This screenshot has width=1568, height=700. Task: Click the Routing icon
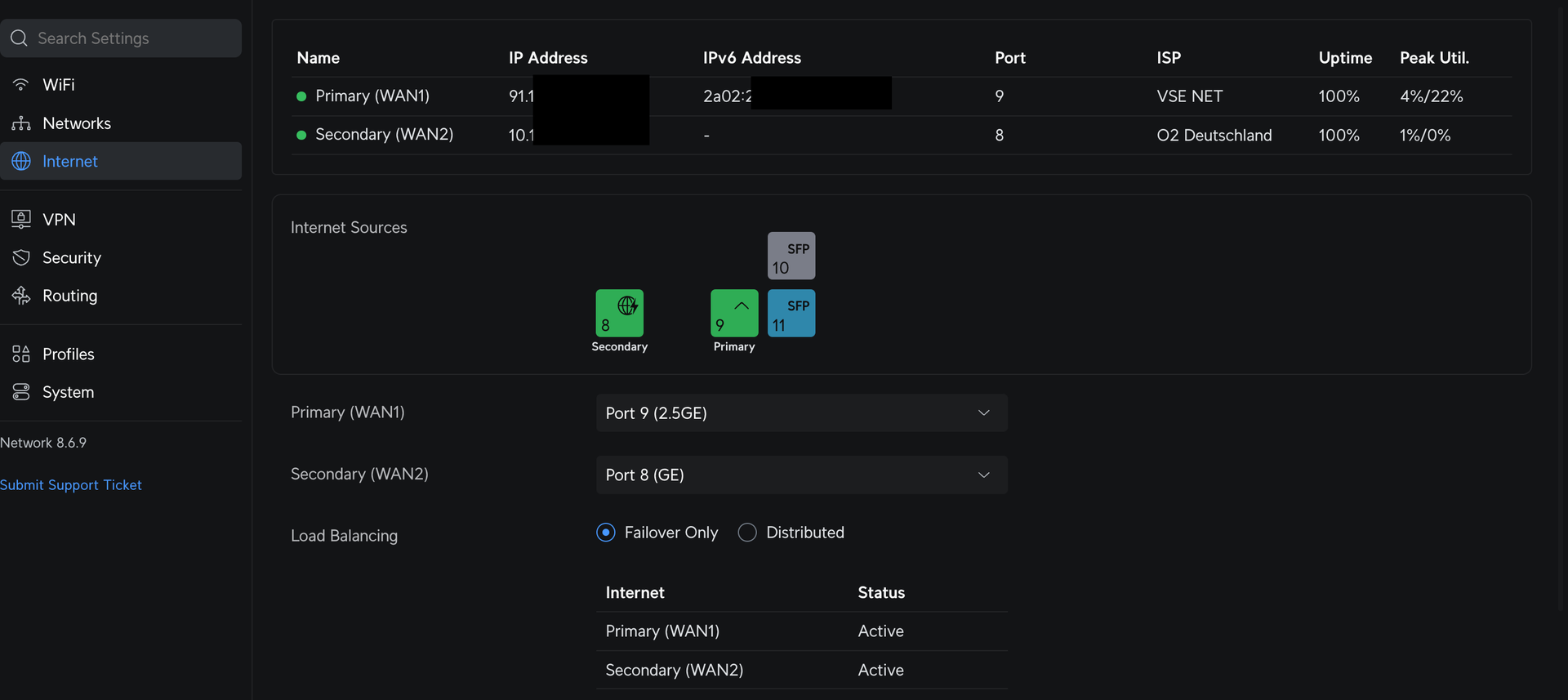tap(20, 296)
